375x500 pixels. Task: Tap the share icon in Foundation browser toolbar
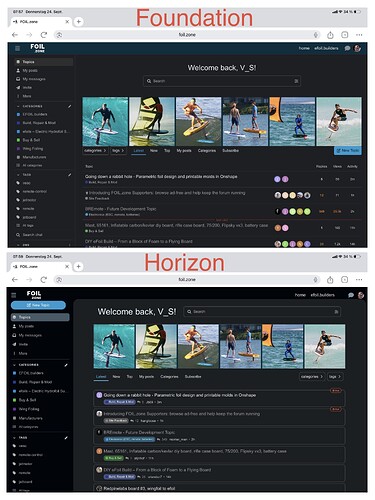[x=330, y=35]
